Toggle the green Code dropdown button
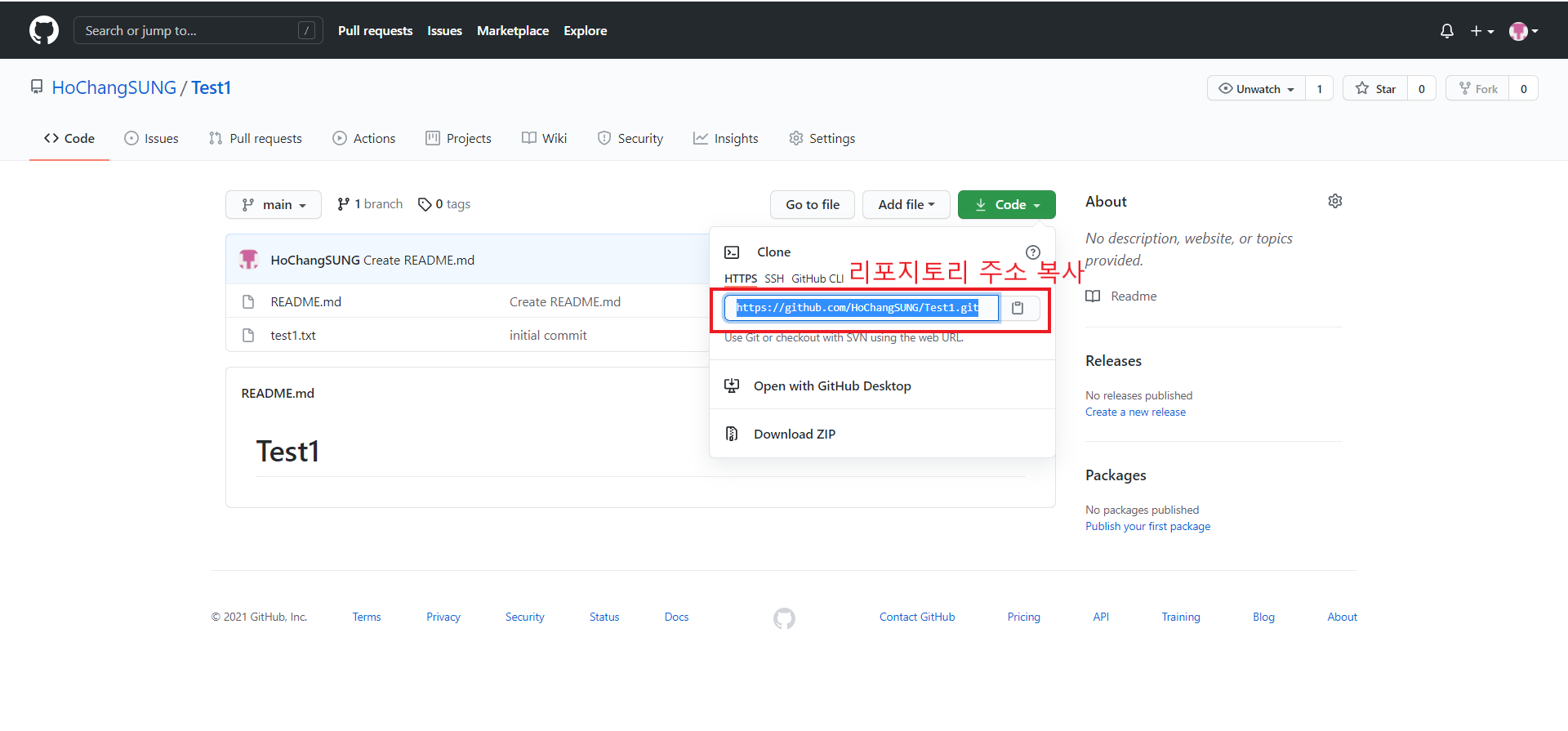 (1007, 204)
